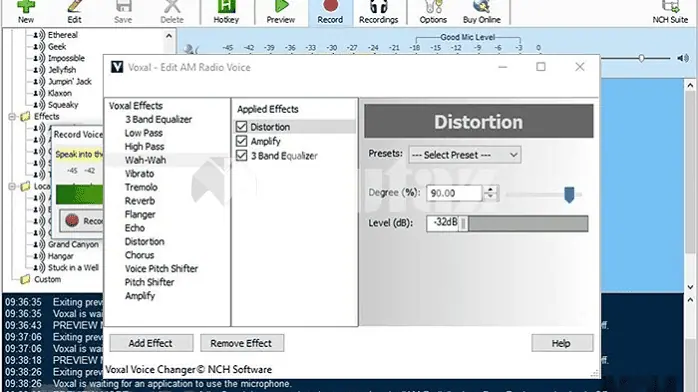The width and height of the screenshot is (698, 392).
Task: Choose Flanger in Voxal Effects
Action: pos(140,214)
